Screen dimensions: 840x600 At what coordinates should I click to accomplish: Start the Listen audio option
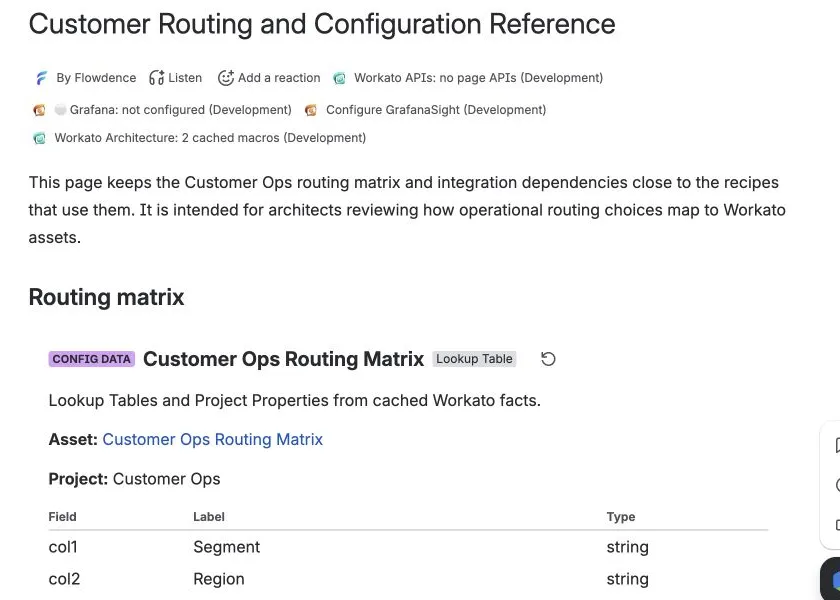pos(185,78)
